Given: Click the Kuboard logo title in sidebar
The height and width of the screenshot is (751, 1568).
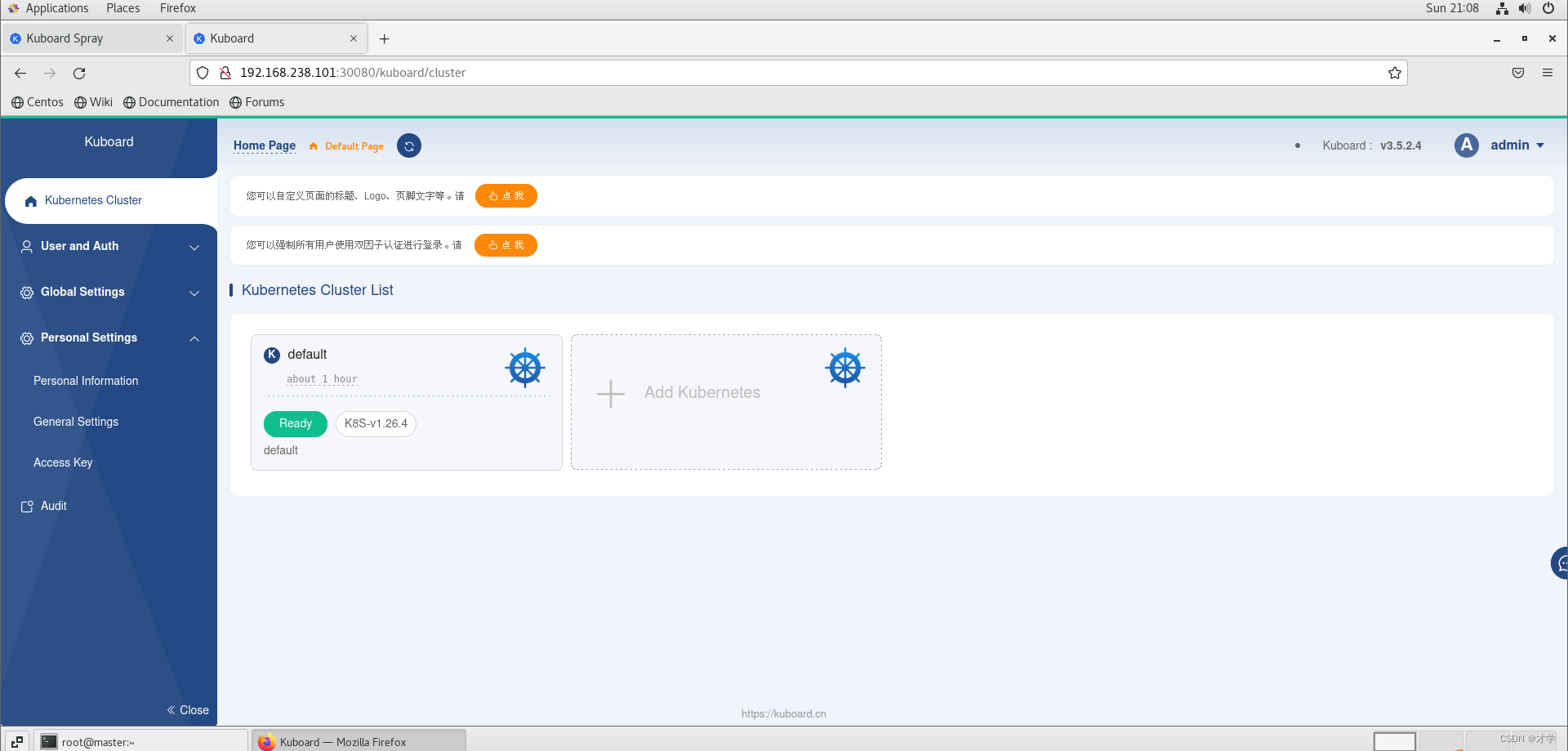Looking at the screenshot, I should (109, 142).
